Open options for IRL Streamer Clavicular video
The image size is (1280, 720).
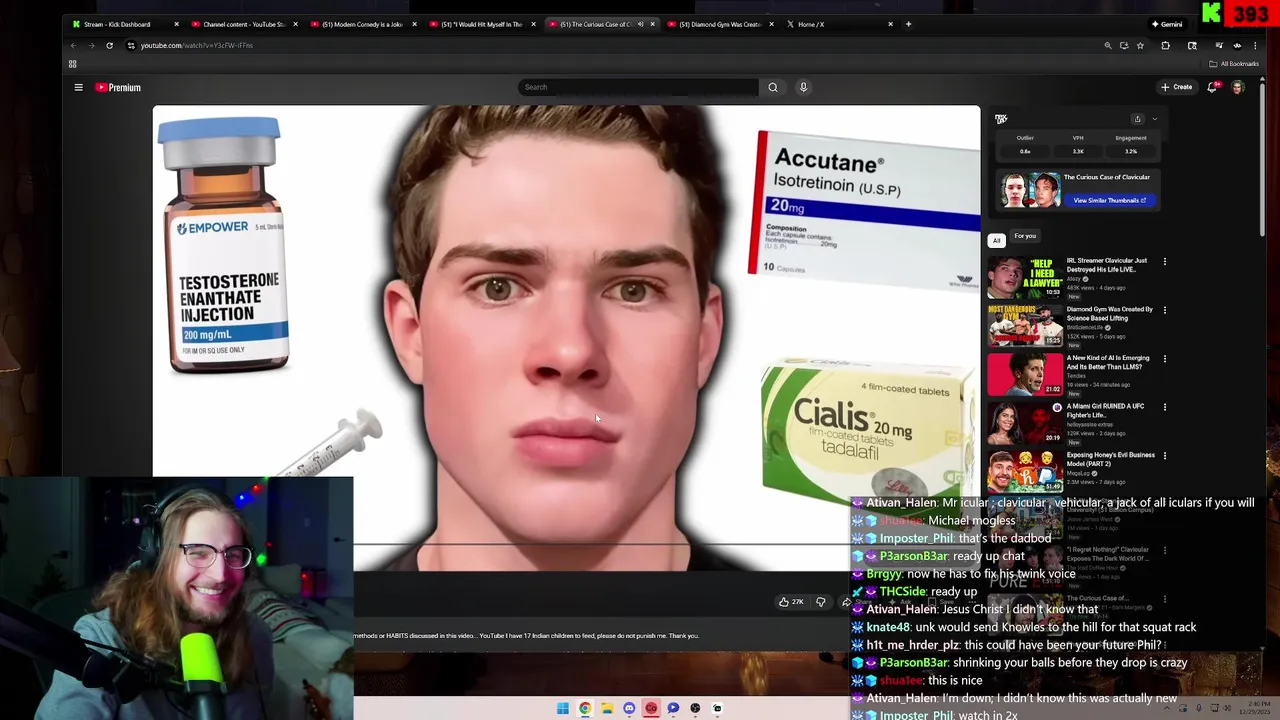(1164, 261)
